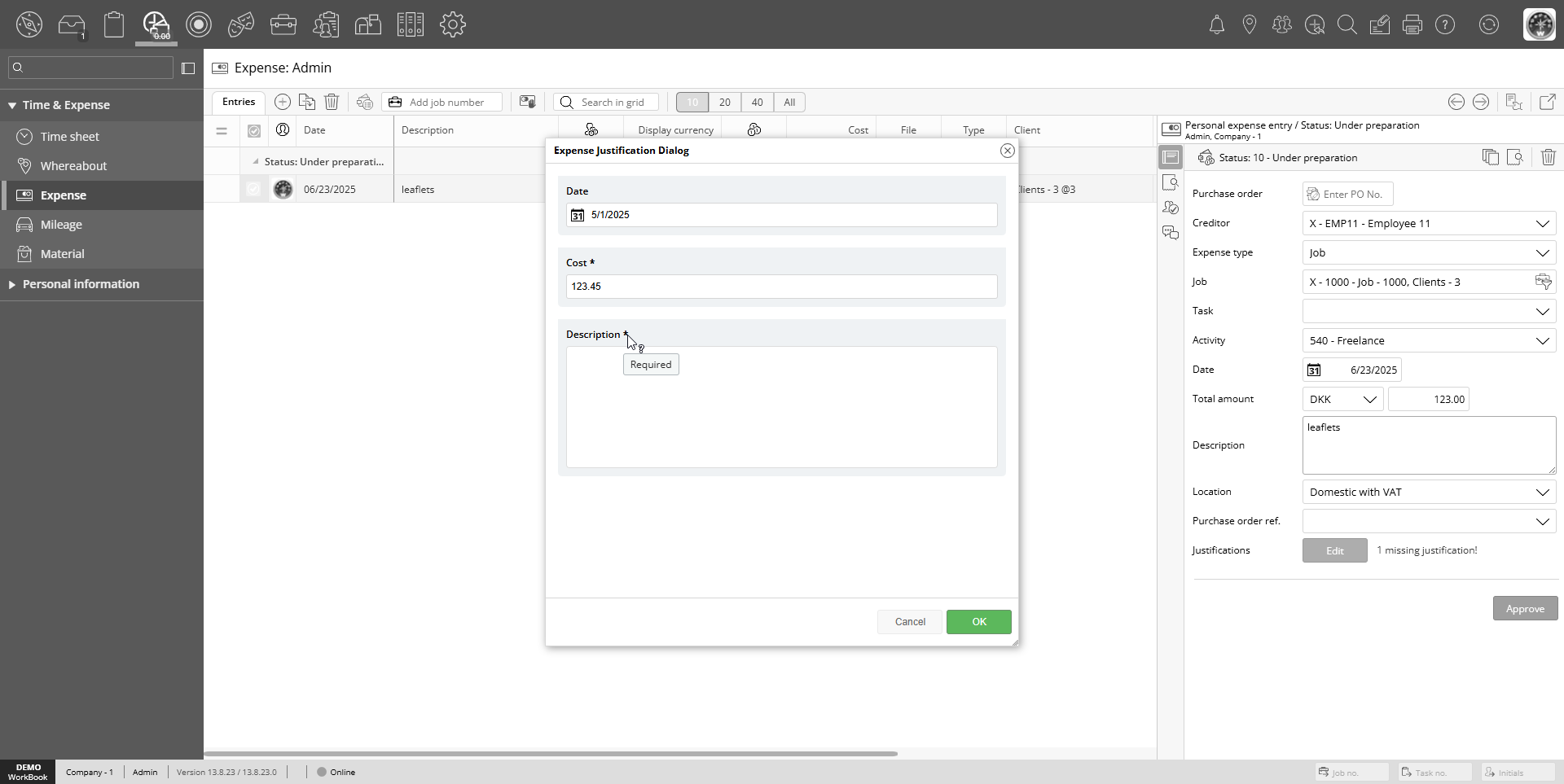Image resolution: width=1564 pixels, height=784 pixels.
Task: Open the settings gear icon
Action: click(452, 24)
